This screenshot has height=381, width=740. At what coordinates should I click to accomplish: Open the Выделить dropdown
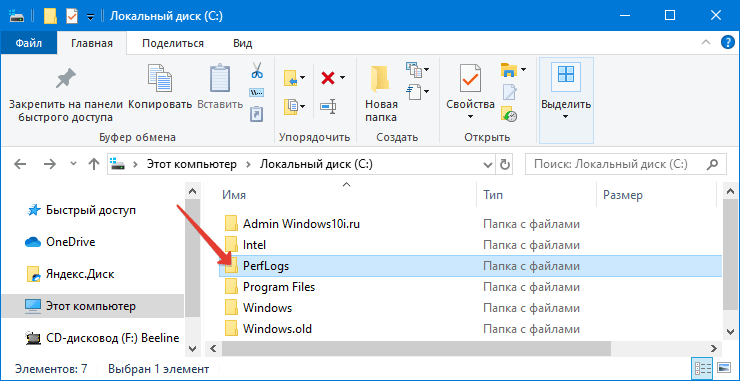point(566,117)
